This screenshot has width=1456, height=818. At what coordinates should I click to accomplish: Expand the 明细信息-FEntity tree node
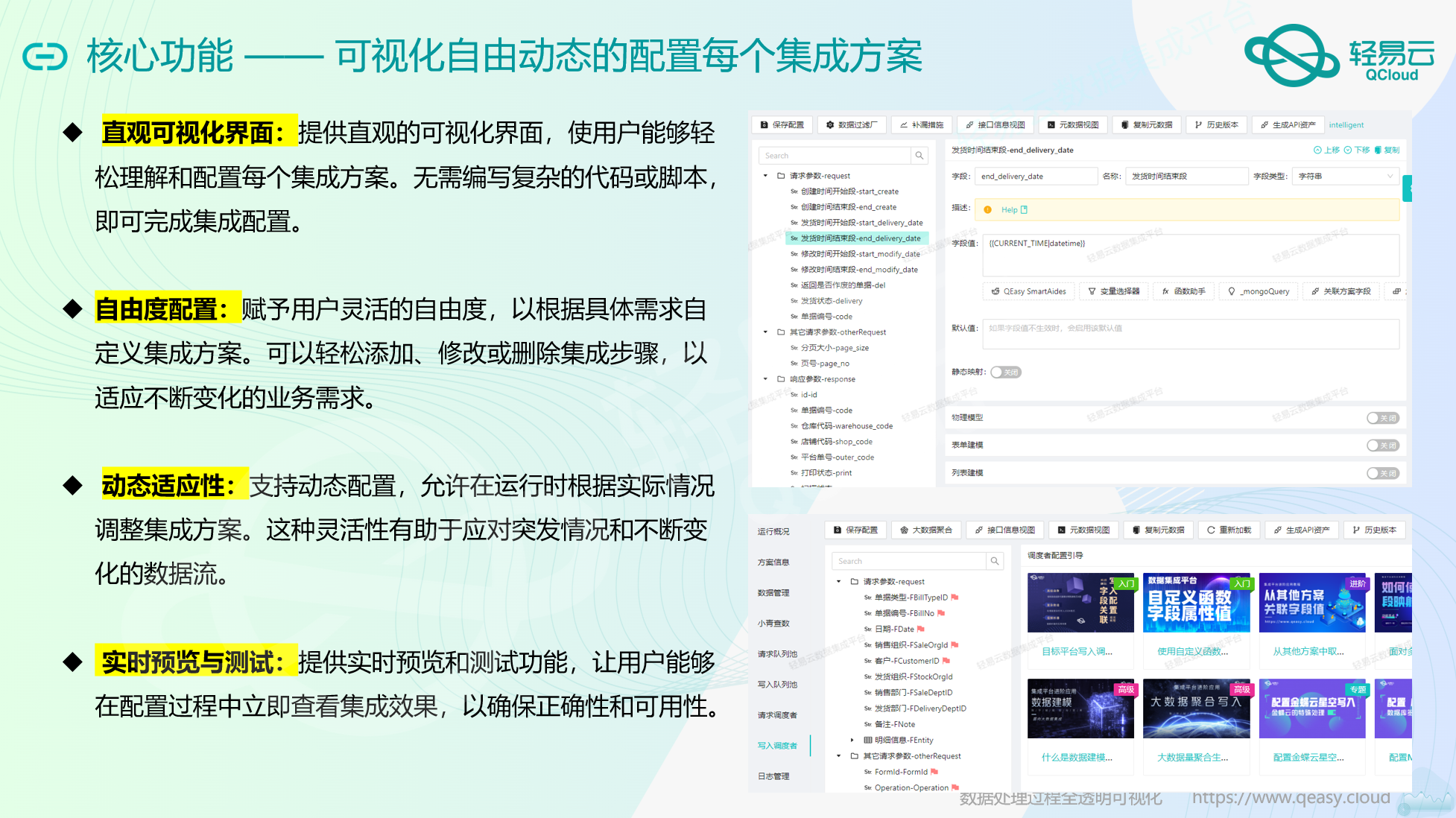[x=852, y=740]
